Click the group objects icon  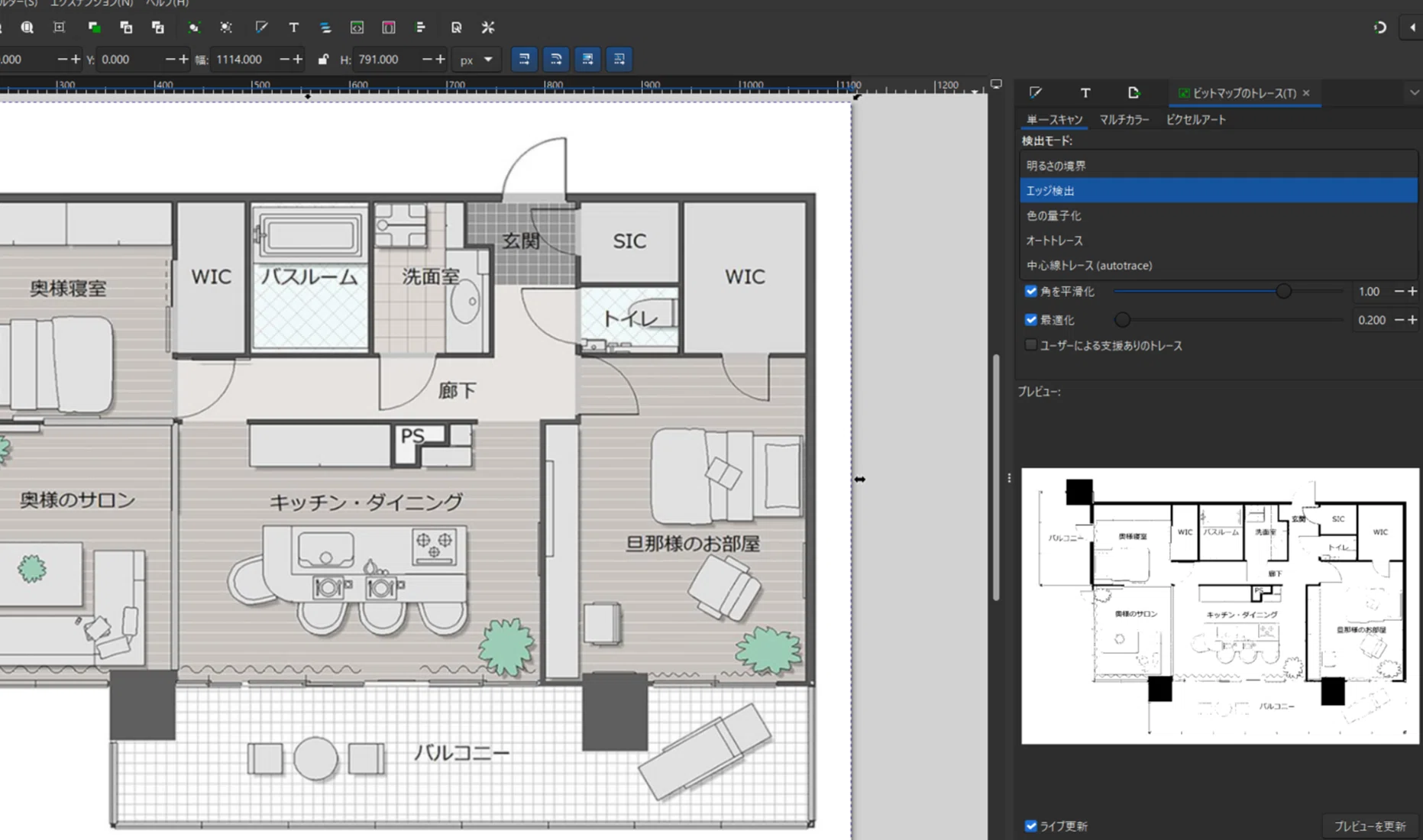(x=193, y=27)
